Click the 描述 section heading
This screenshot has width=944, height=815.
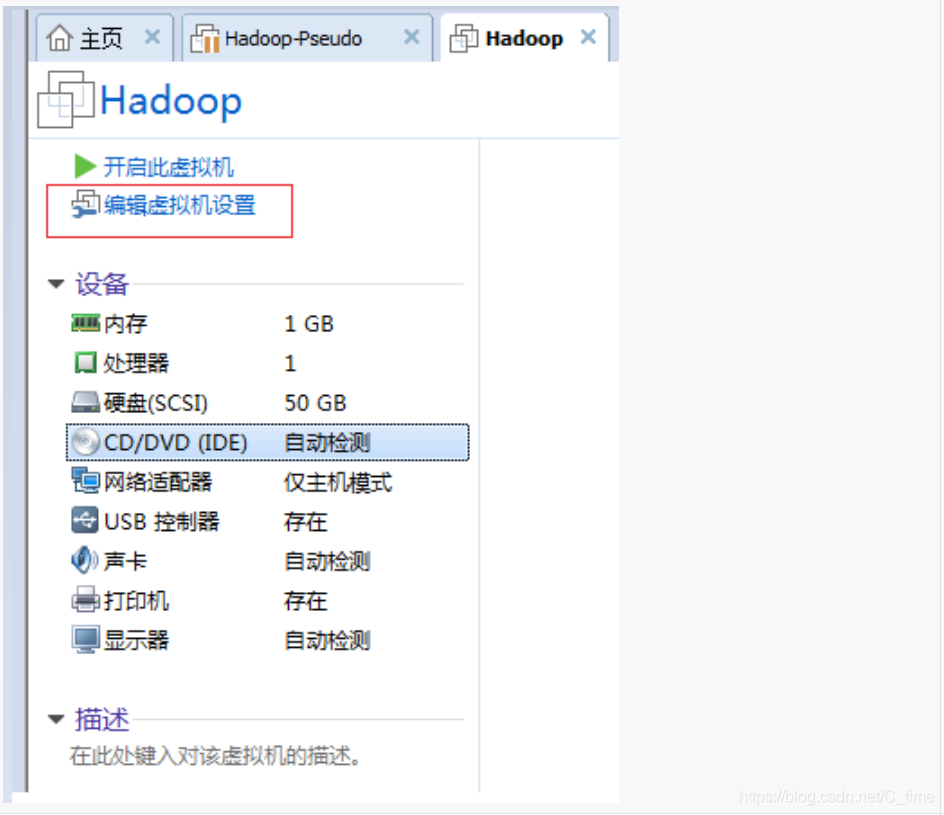pyautogui.click(x=101, y=719)
